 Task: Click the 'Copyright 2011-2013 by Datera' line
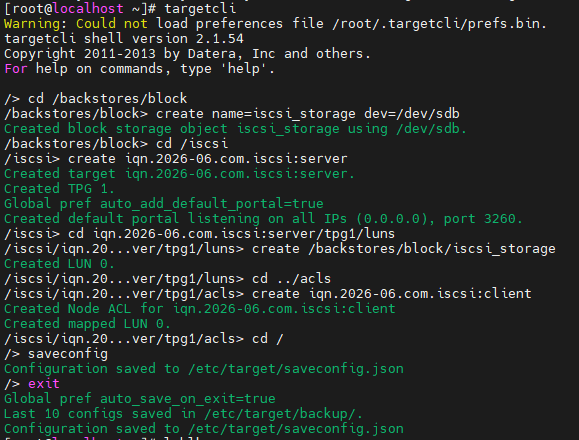[x=187, y=54]
